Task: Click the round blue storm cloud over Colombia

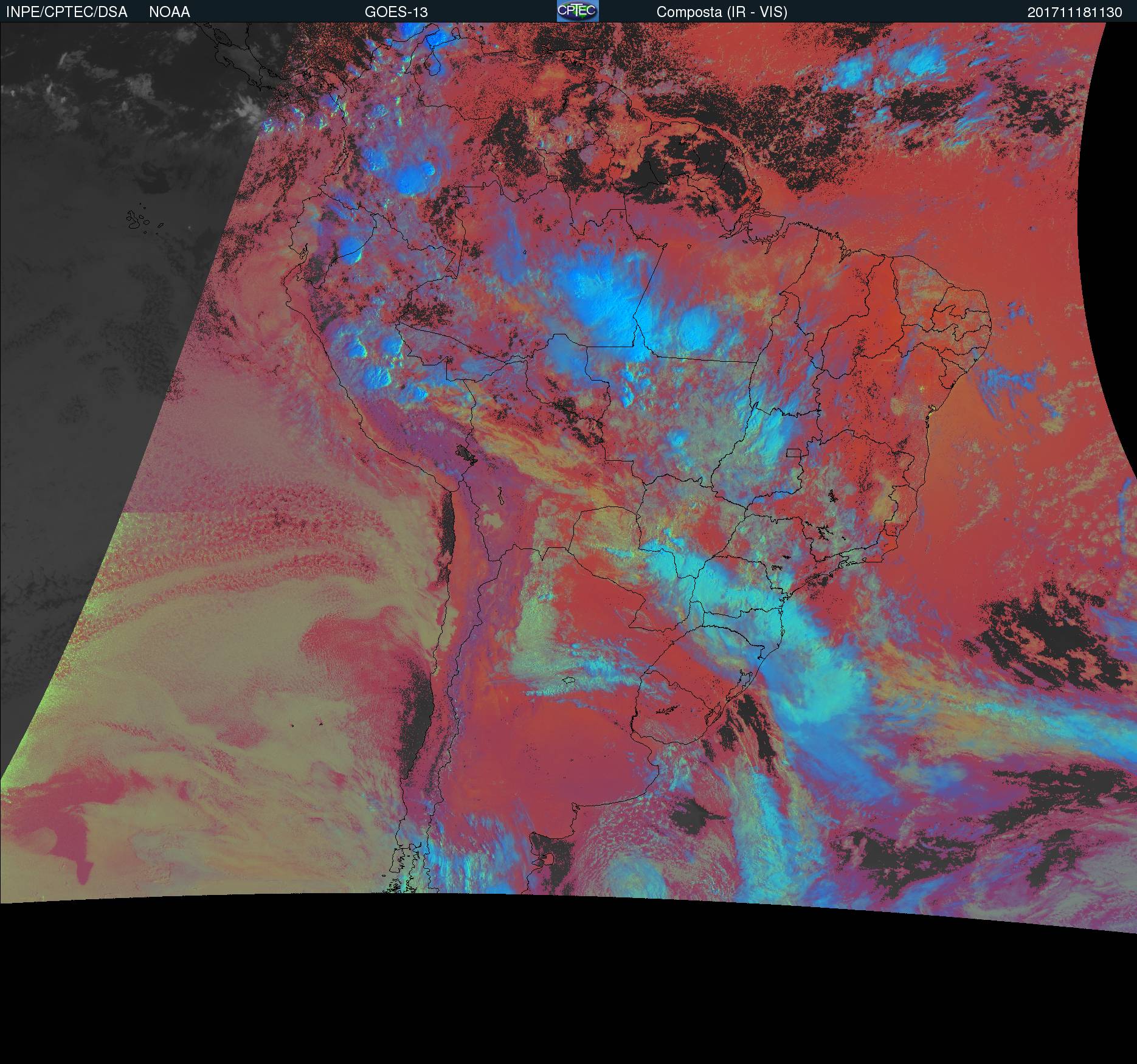Action: [x=416, y=178]
